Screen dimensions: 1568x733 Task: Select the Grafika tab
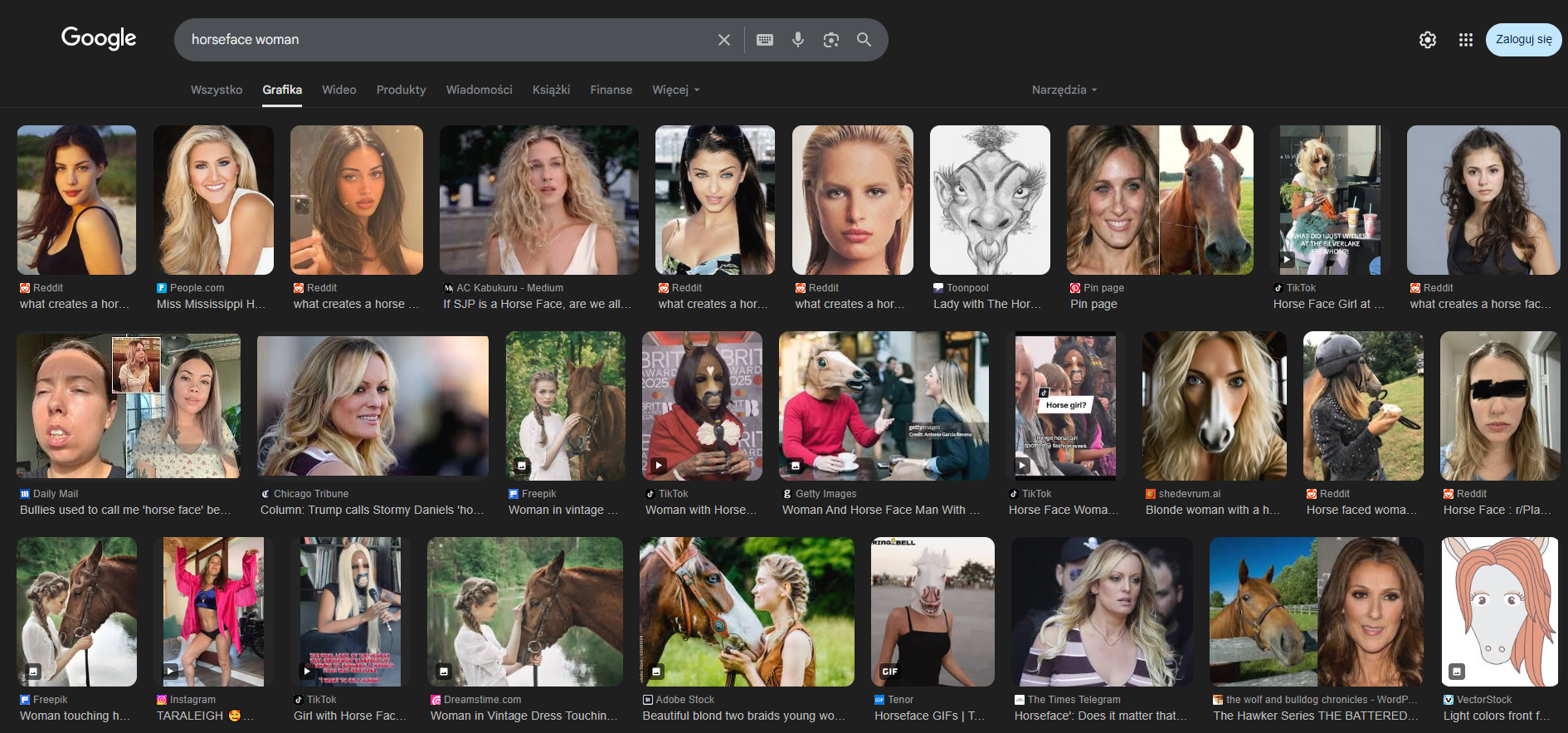tap(282, 90)
